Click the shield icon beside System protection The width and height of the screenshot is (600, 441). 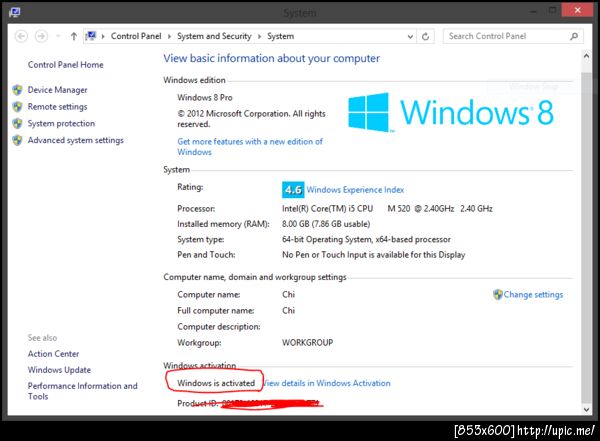(17, 124)
